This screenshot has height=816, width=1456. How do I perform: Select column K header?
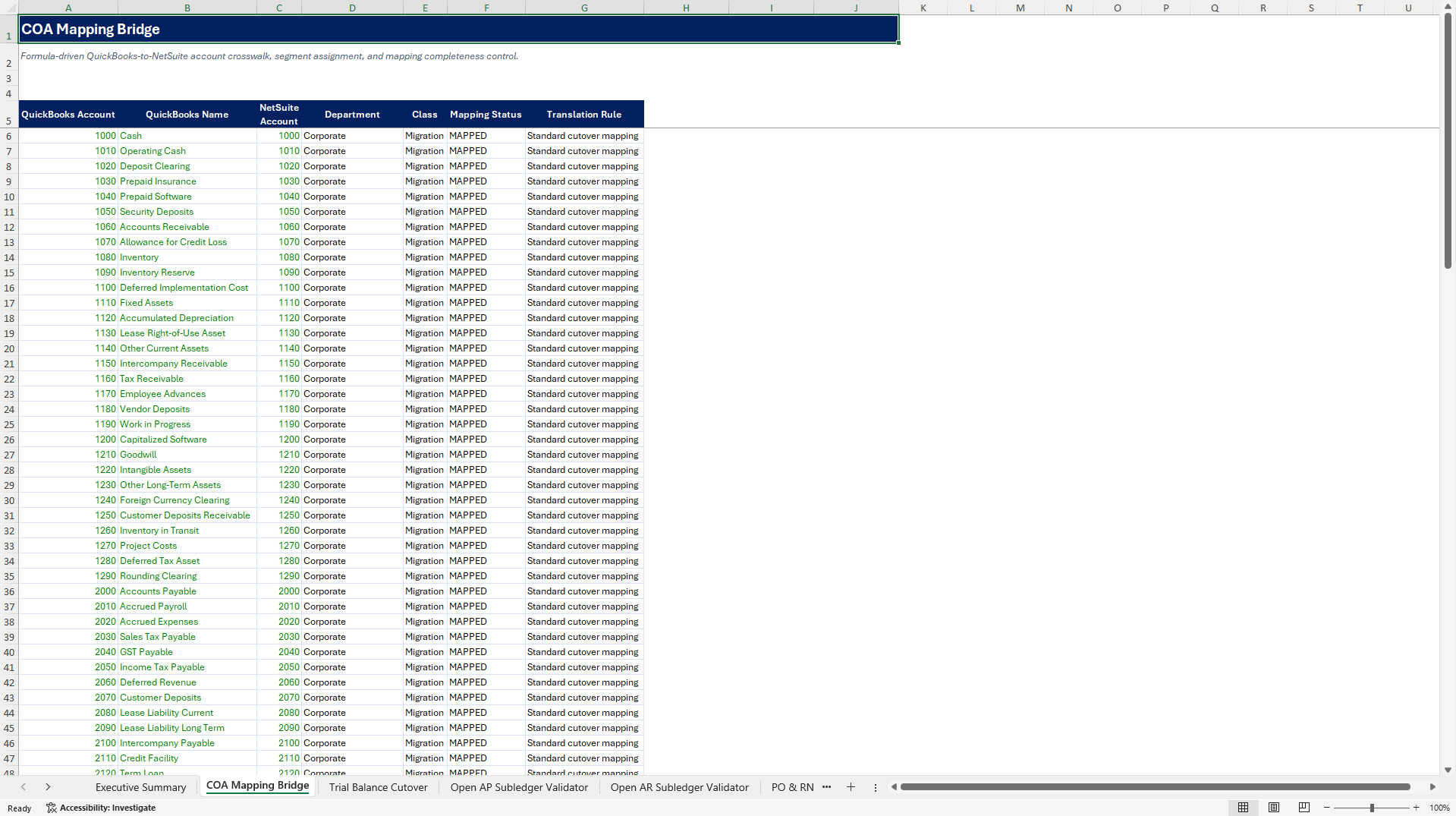923,8
